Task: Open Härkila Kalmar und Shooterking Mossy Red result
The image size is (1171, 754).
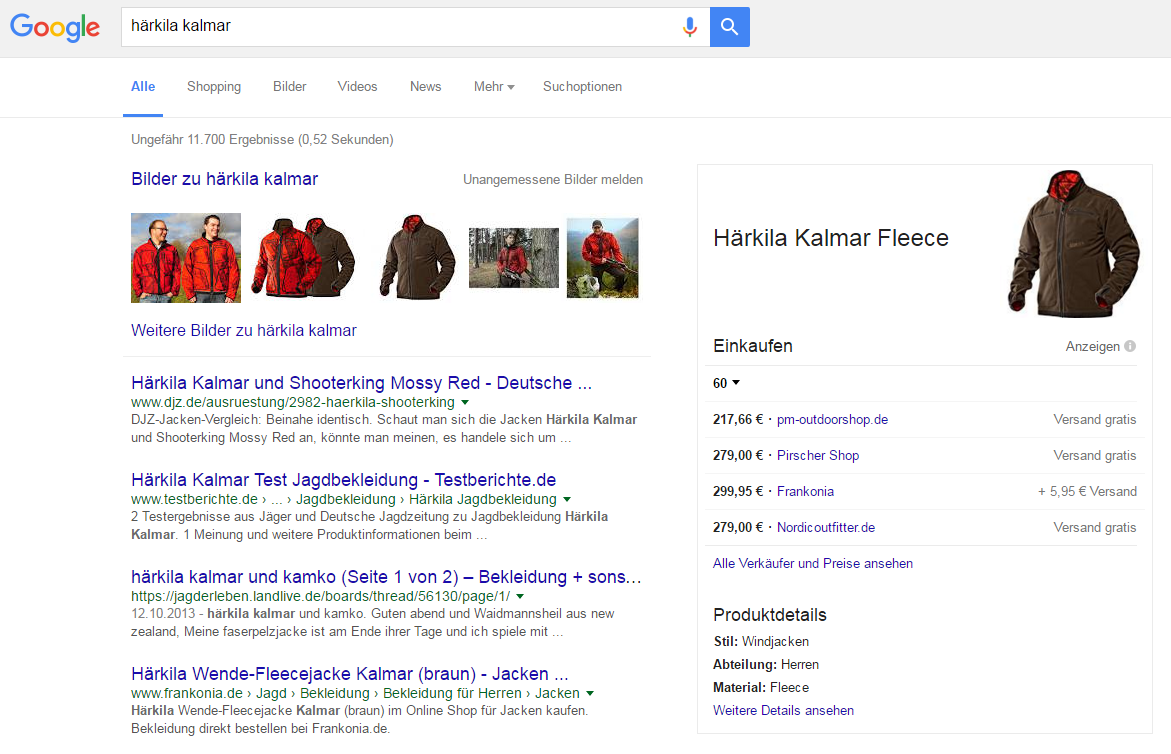Action: click(x=361, y=383)
